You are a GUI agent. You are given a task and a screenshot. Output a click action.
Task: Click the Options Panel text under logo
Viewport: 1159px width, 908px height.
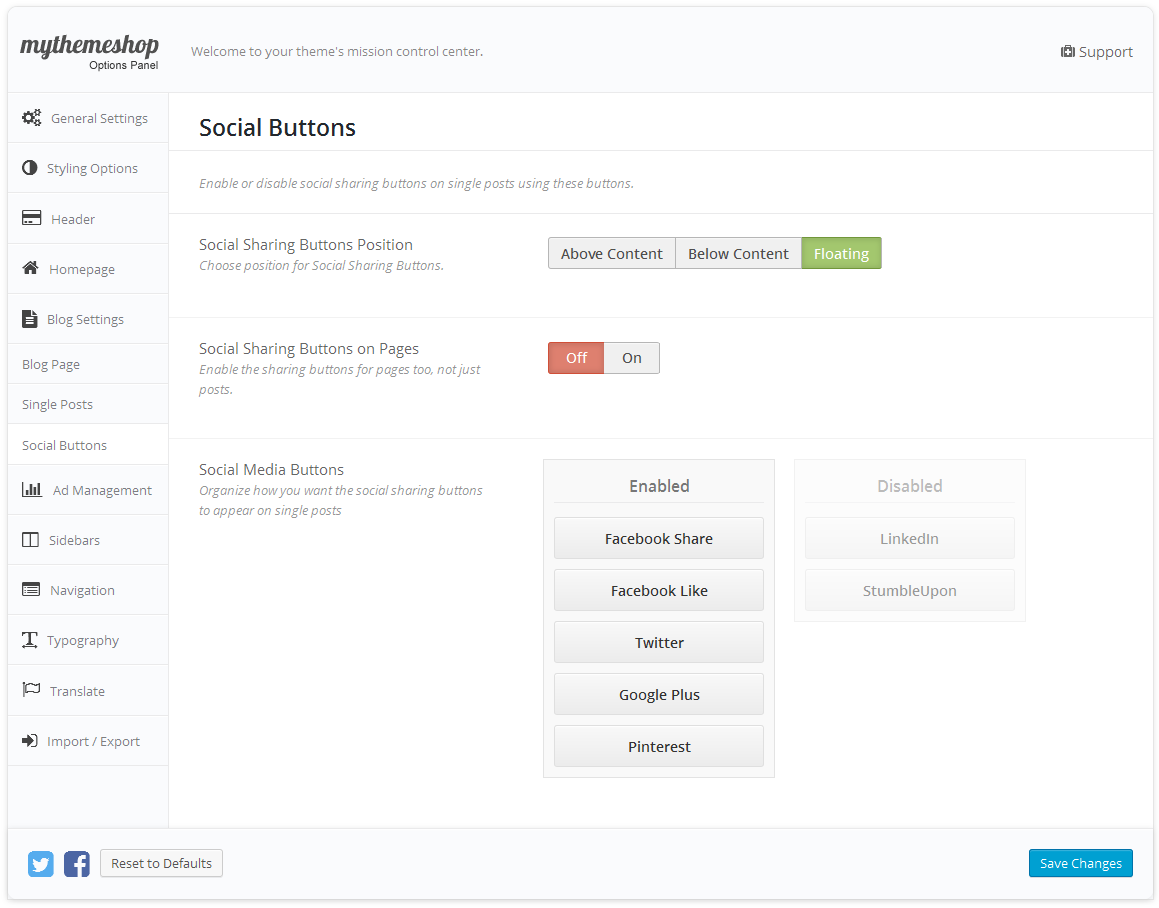[x=123, y=65]
